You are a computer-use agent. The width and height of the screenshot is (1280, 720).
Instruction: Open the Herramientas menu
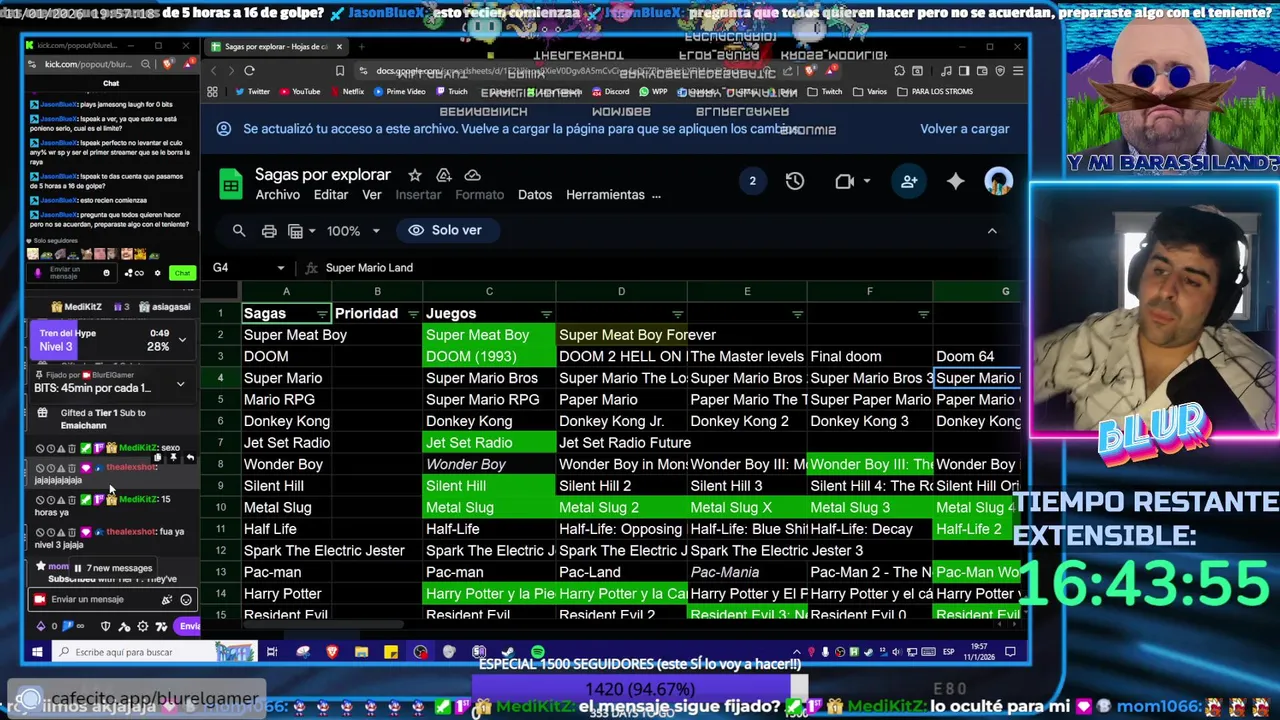click(x=605, y=195)
